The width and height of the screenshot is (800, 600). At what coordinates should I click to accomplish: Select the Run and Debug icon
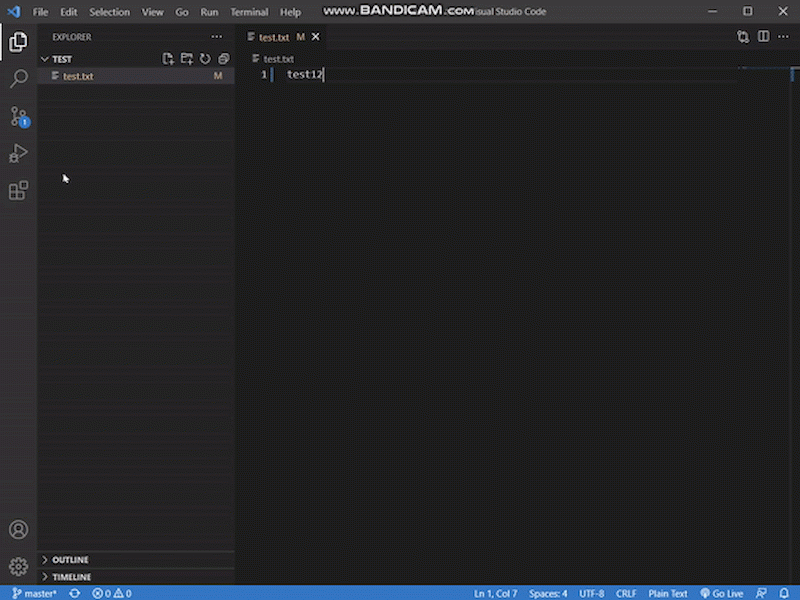pyautogui.click(x=18, y=153)
